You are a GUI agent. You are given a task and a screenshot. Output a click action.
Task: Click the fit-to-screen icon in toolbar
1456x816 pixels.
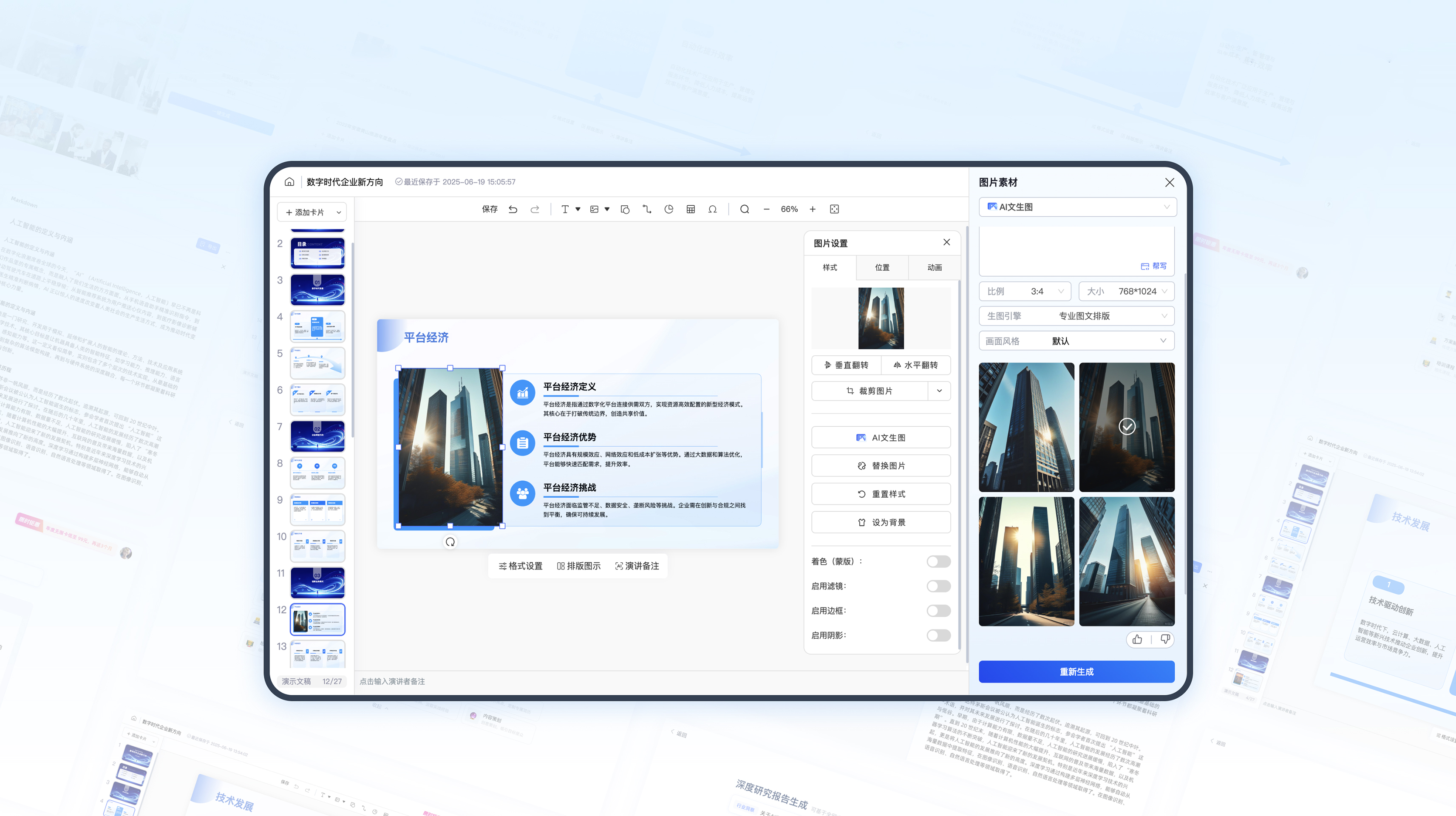tap(834, 209)
